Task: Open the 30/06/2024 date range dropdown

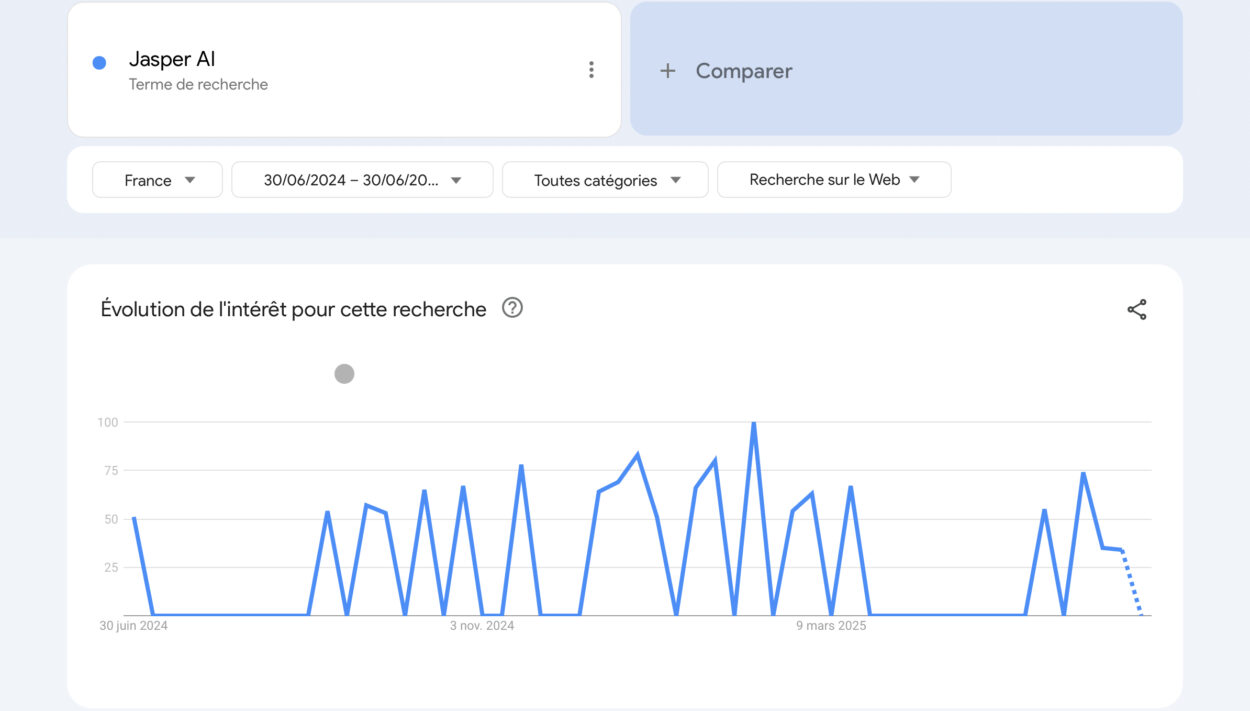Action: pos(362,180)
